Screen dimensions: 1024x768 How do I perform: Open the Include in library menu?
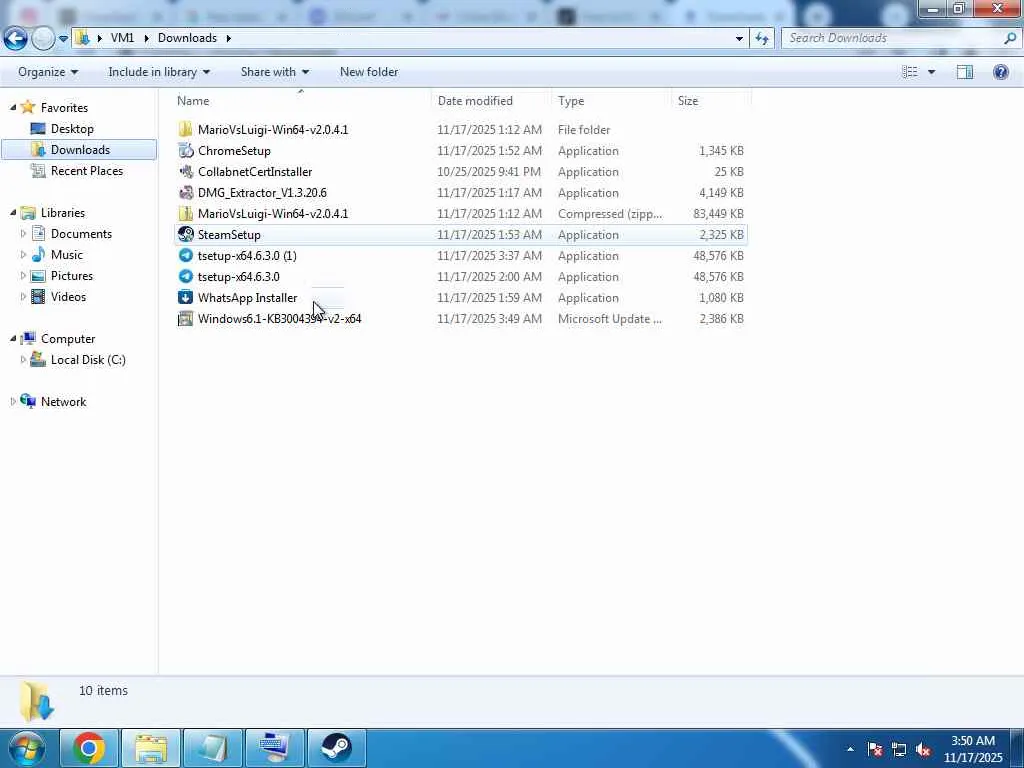[x=159, y=72]
